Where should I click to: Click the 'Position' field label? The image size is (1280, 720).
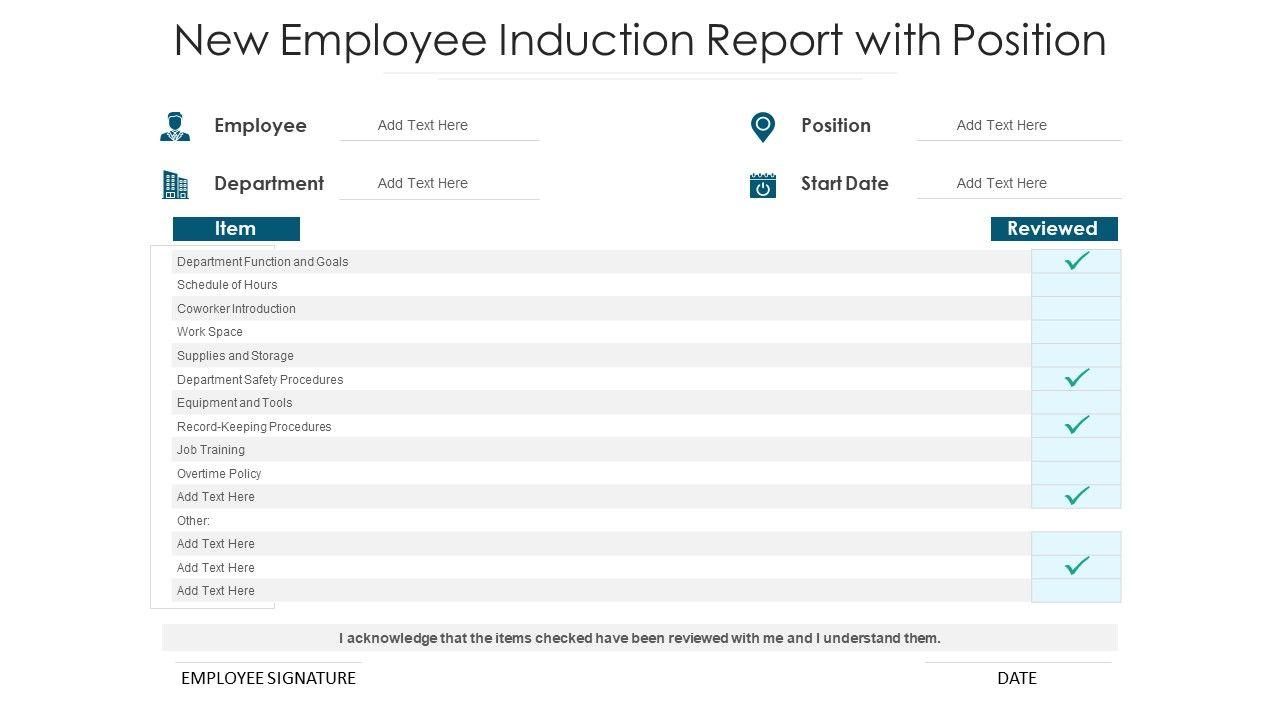(836, 126)
